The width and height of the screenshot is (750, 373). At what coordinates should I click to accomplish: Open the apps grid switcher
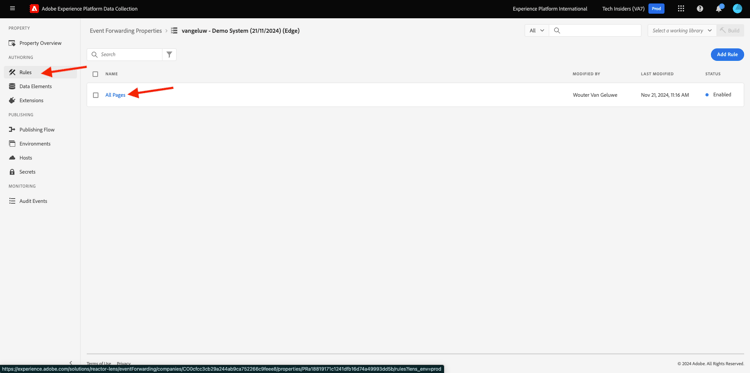(x=681, y=9)
